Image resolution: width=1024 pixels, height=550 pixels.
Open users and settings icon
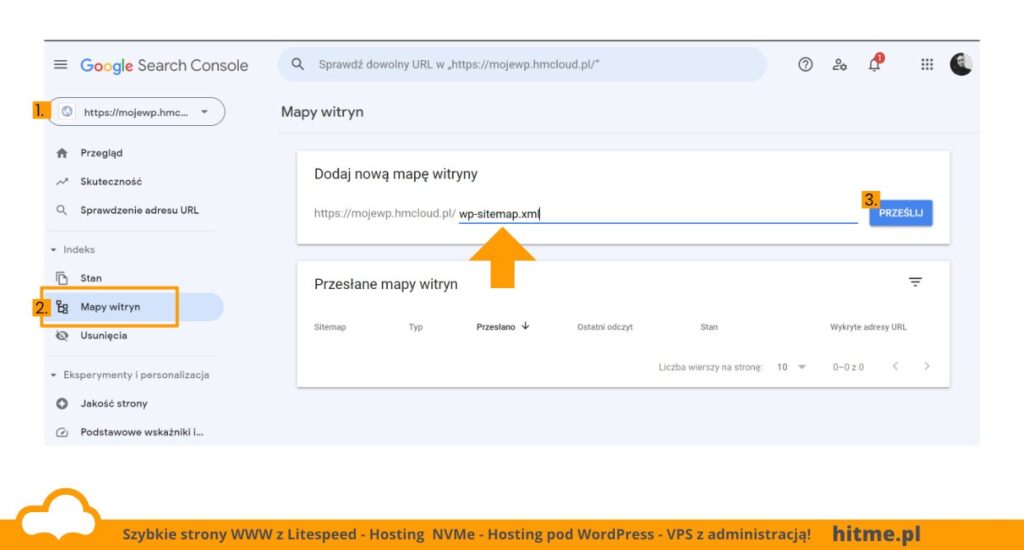(840, 65)
